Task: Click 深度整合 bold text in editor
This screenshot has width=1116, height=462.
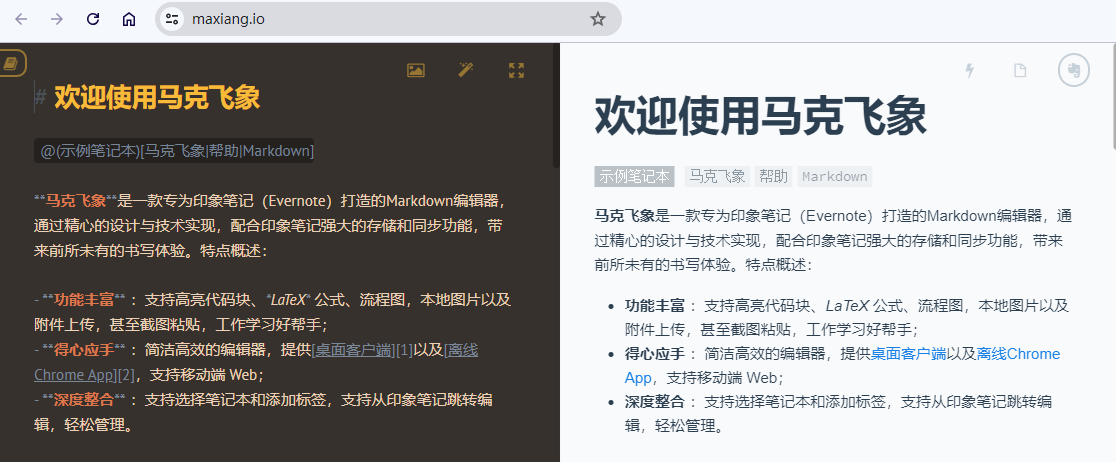Action: tap(84, 400)
